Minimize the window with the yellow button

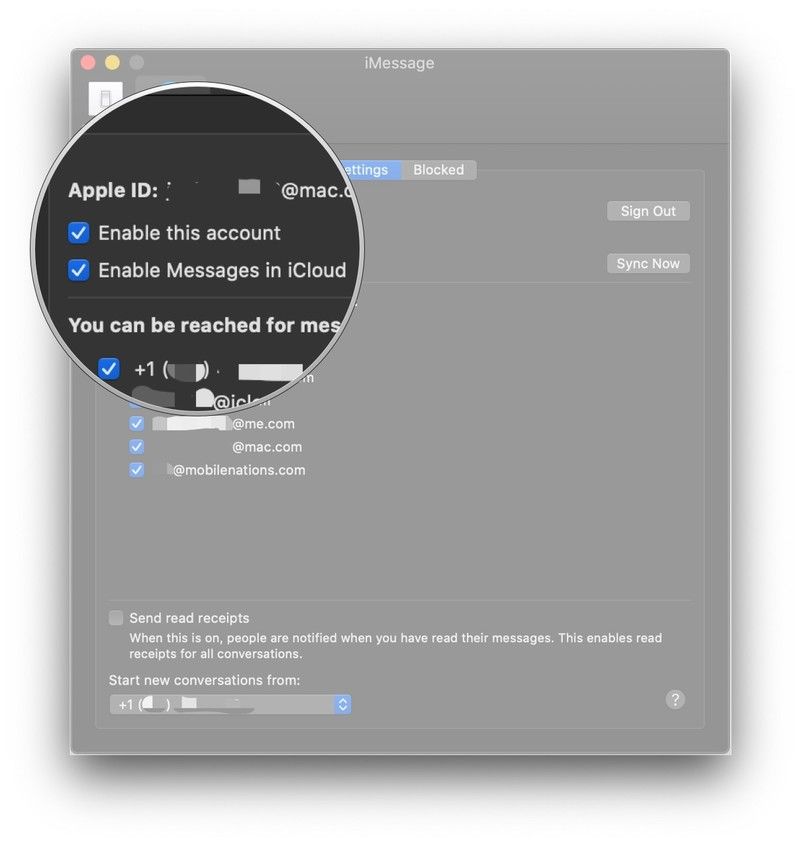coord(112,62)
